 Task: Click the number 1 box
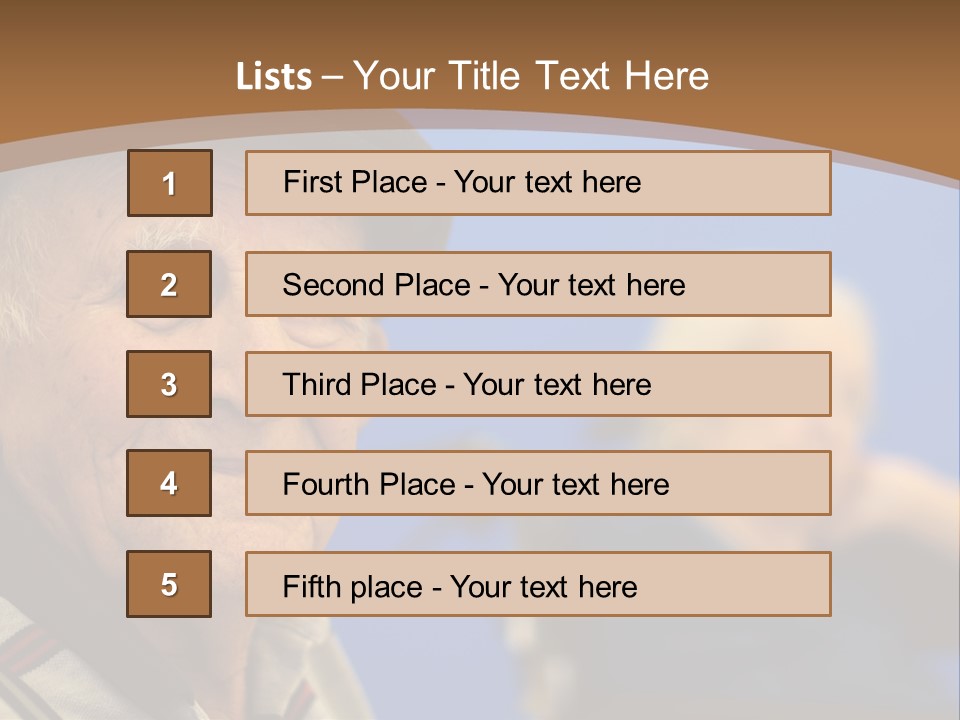click(x=169, y=183)
